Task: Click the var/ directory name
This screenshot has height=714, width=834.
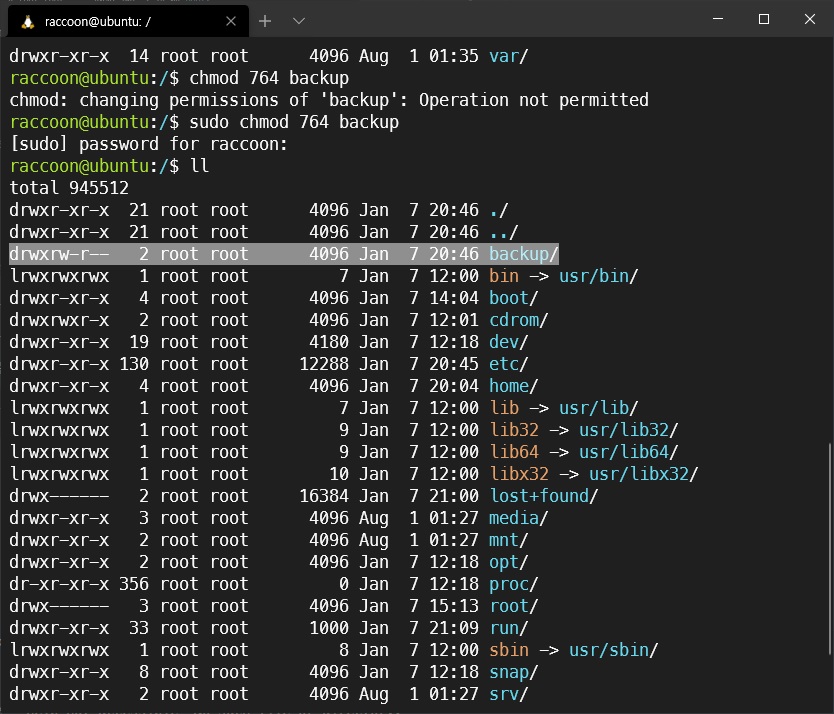Action: coord(508,56)
